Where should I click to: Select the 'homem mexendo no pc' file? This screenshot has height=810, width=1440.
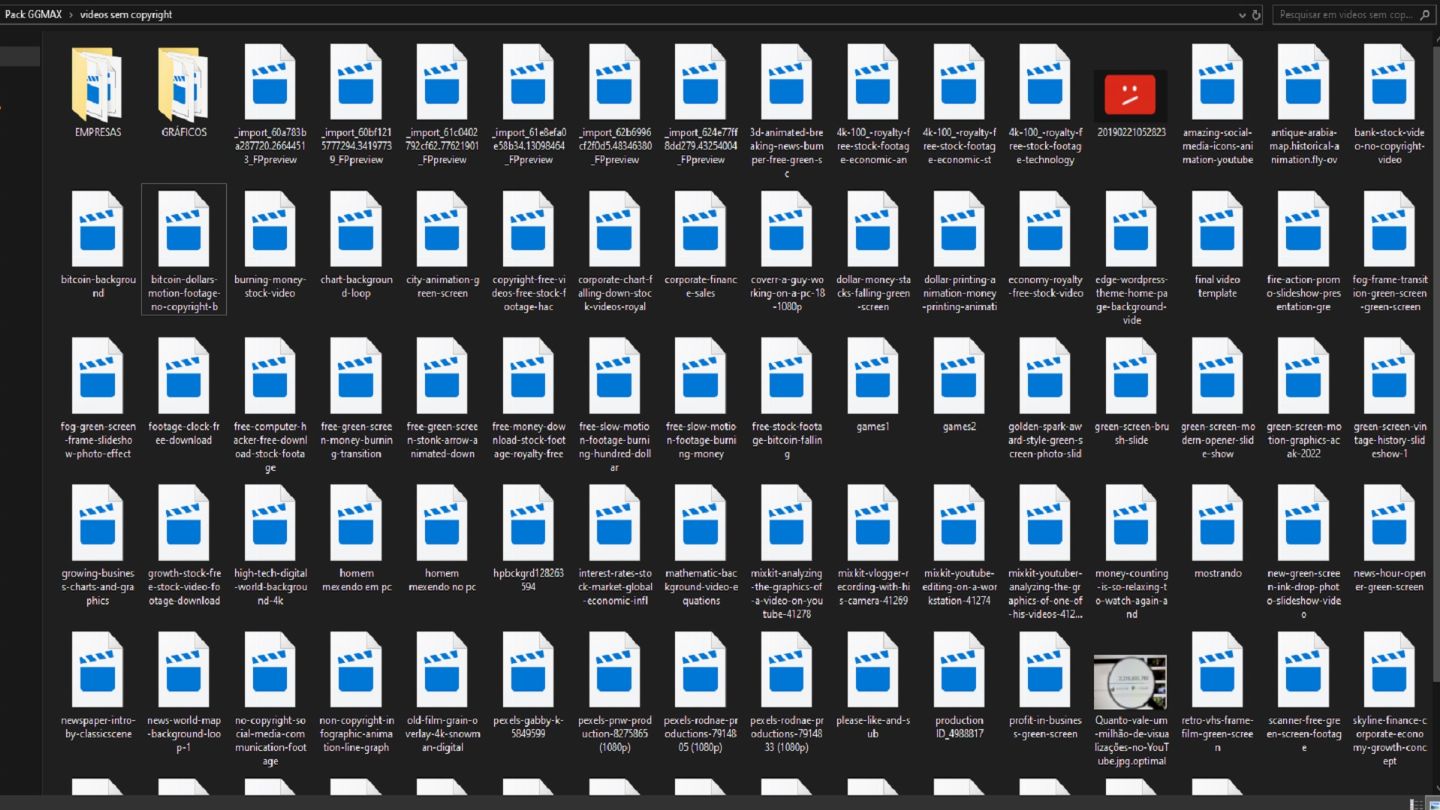(x=442, y=539)
